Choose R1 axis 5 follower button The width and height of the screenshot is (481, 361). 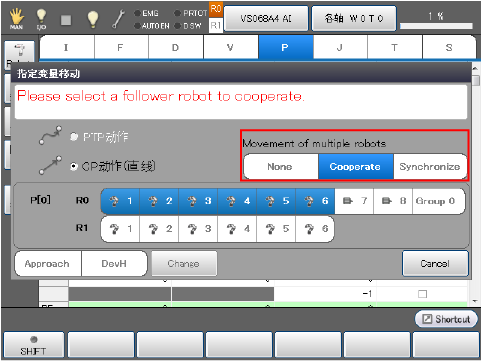(276, 229)
